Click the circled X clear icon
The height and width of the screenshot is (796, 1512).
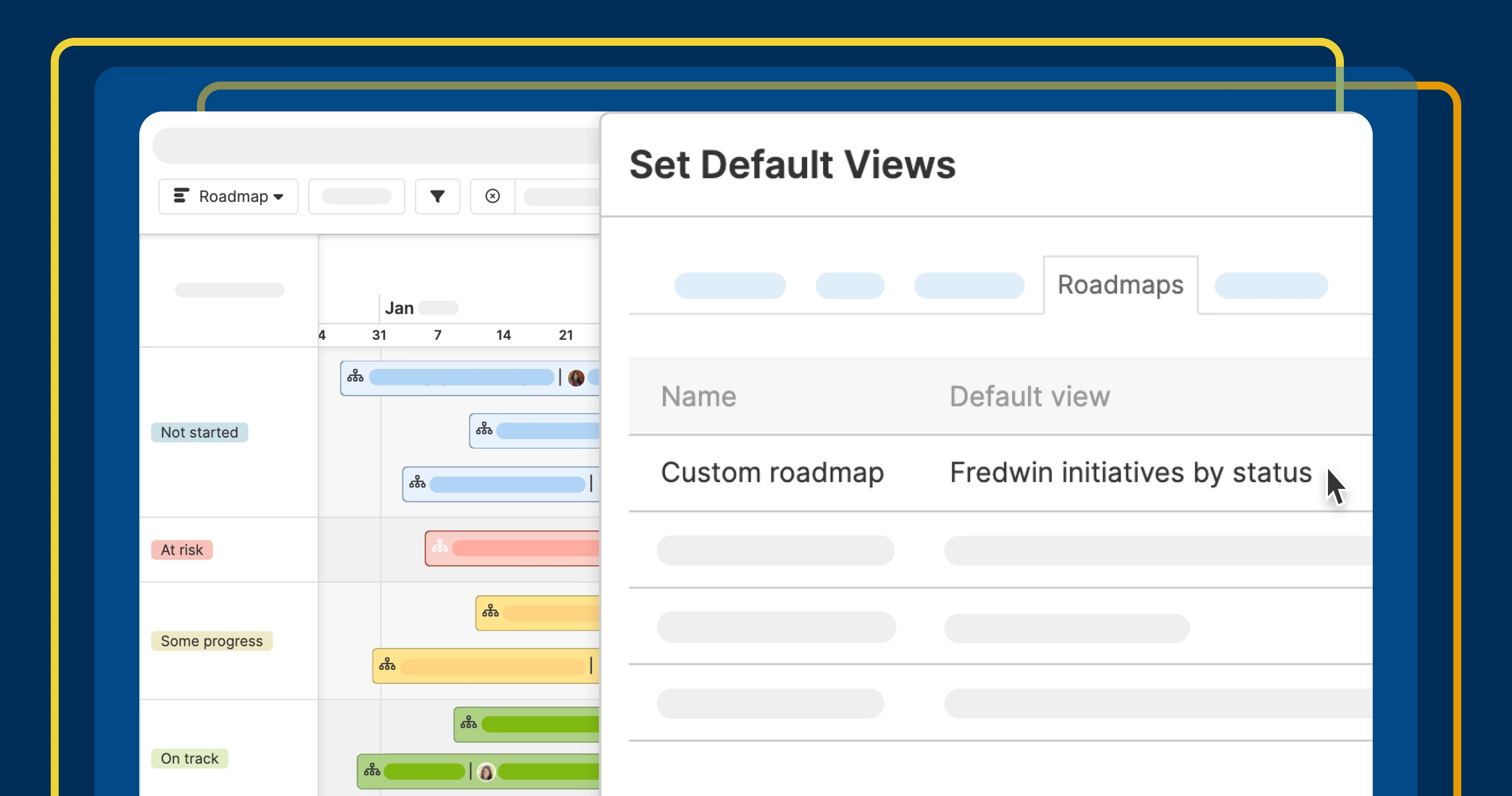coord(492,196)
